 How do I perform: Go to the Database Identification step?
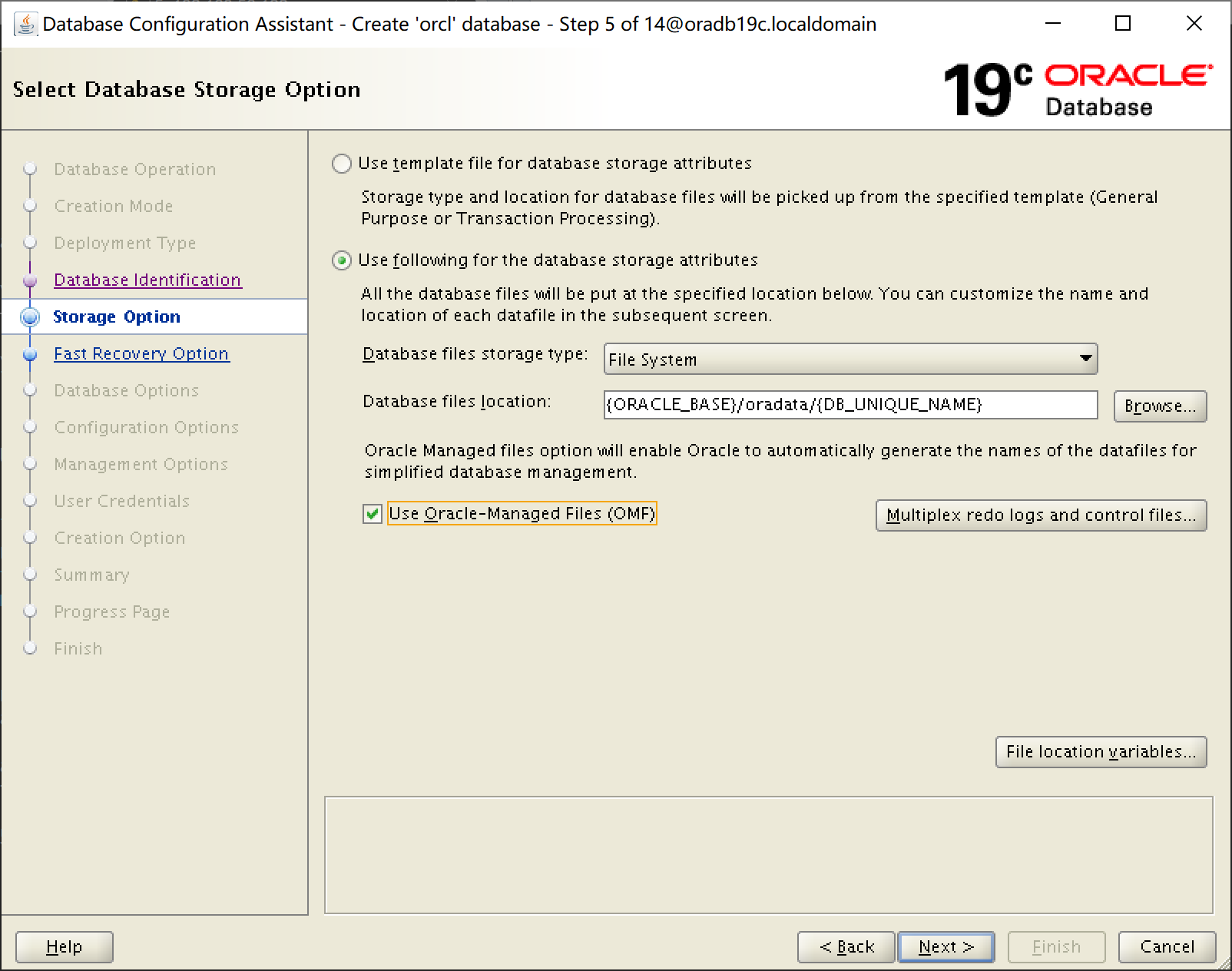pyautogui.click(x=147, y=280)
